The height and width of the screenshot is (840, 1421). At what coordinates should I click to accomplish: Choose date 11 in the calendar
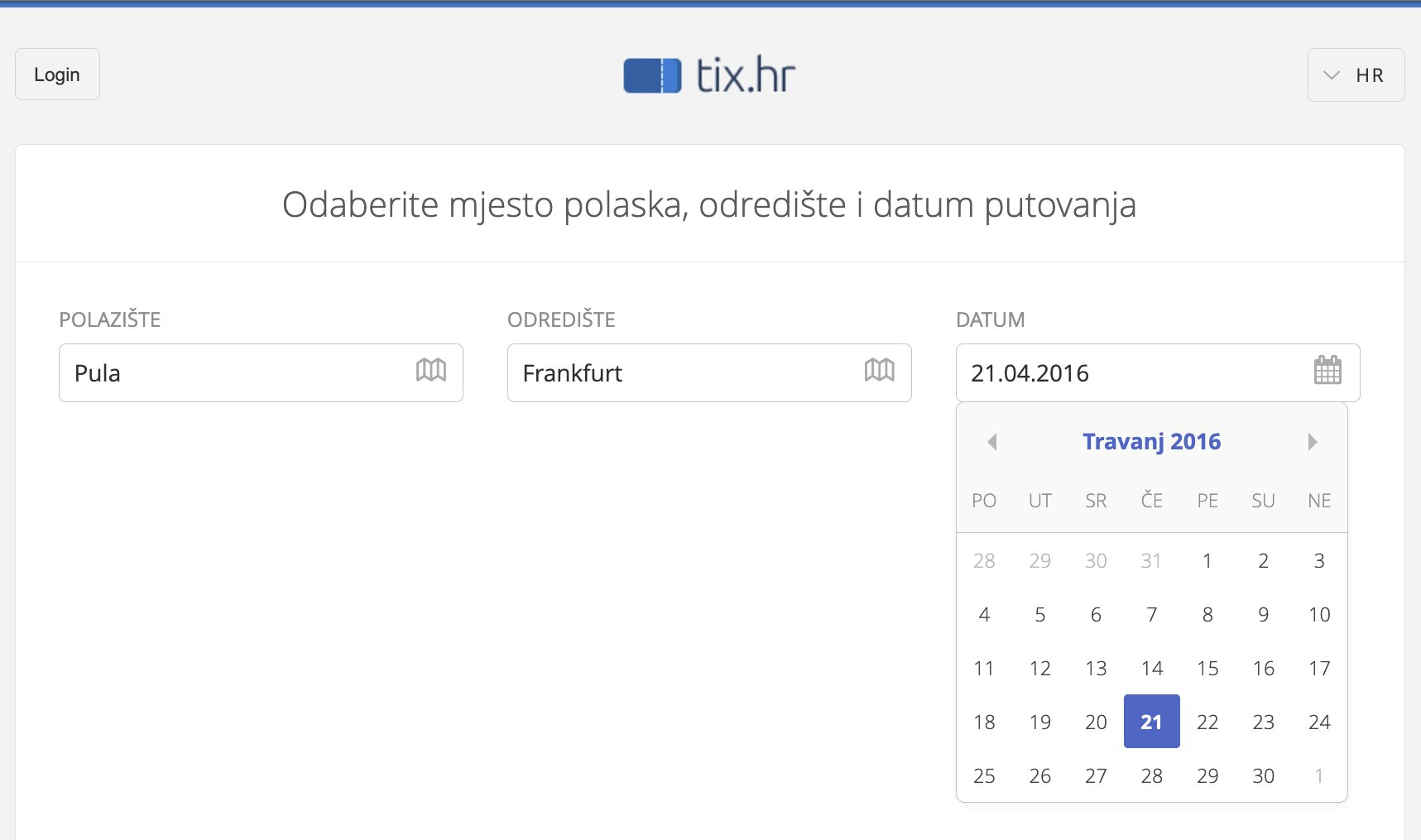click(x=984, y=668)
